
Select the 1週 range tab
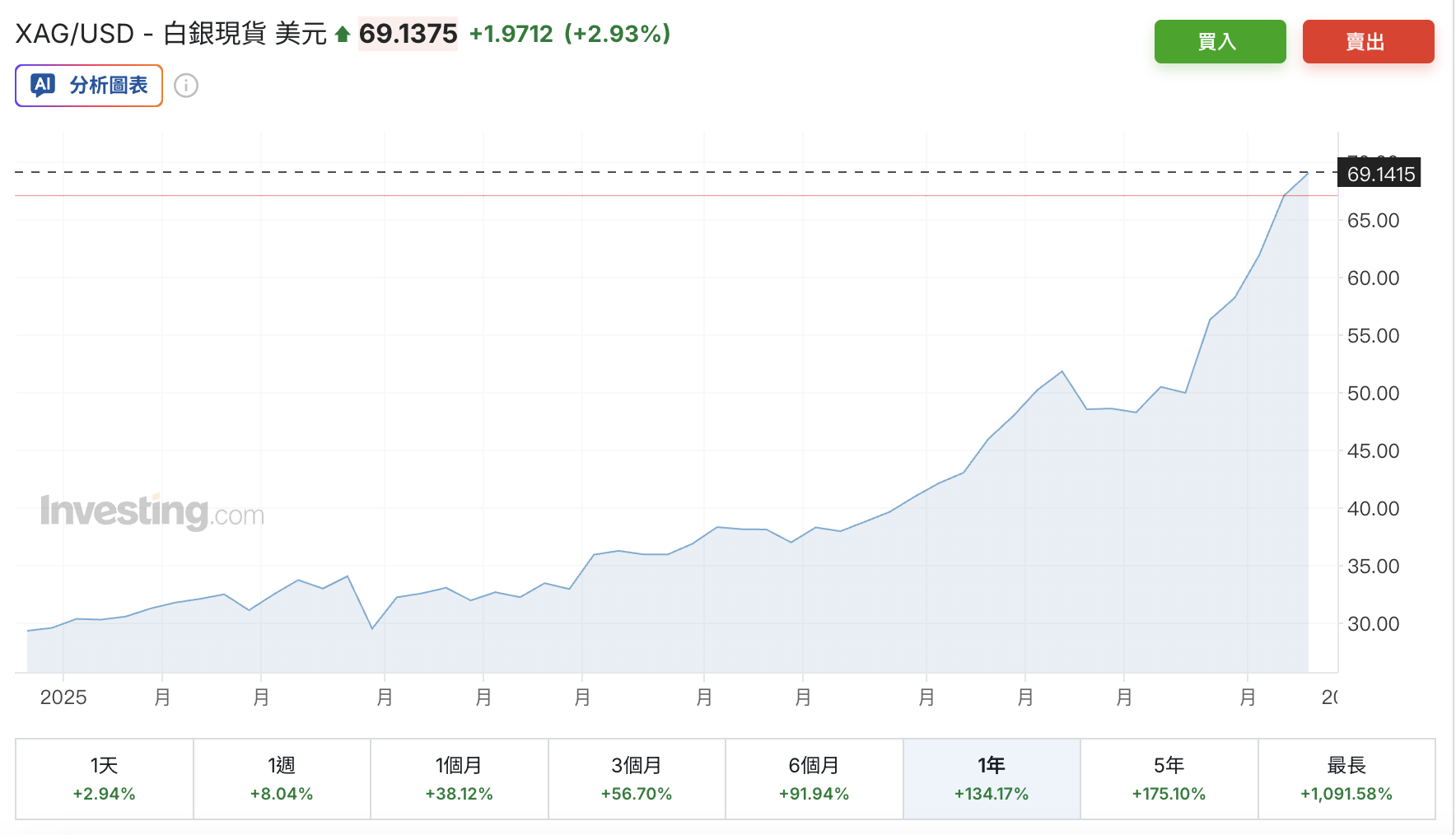tap(282, 779)
